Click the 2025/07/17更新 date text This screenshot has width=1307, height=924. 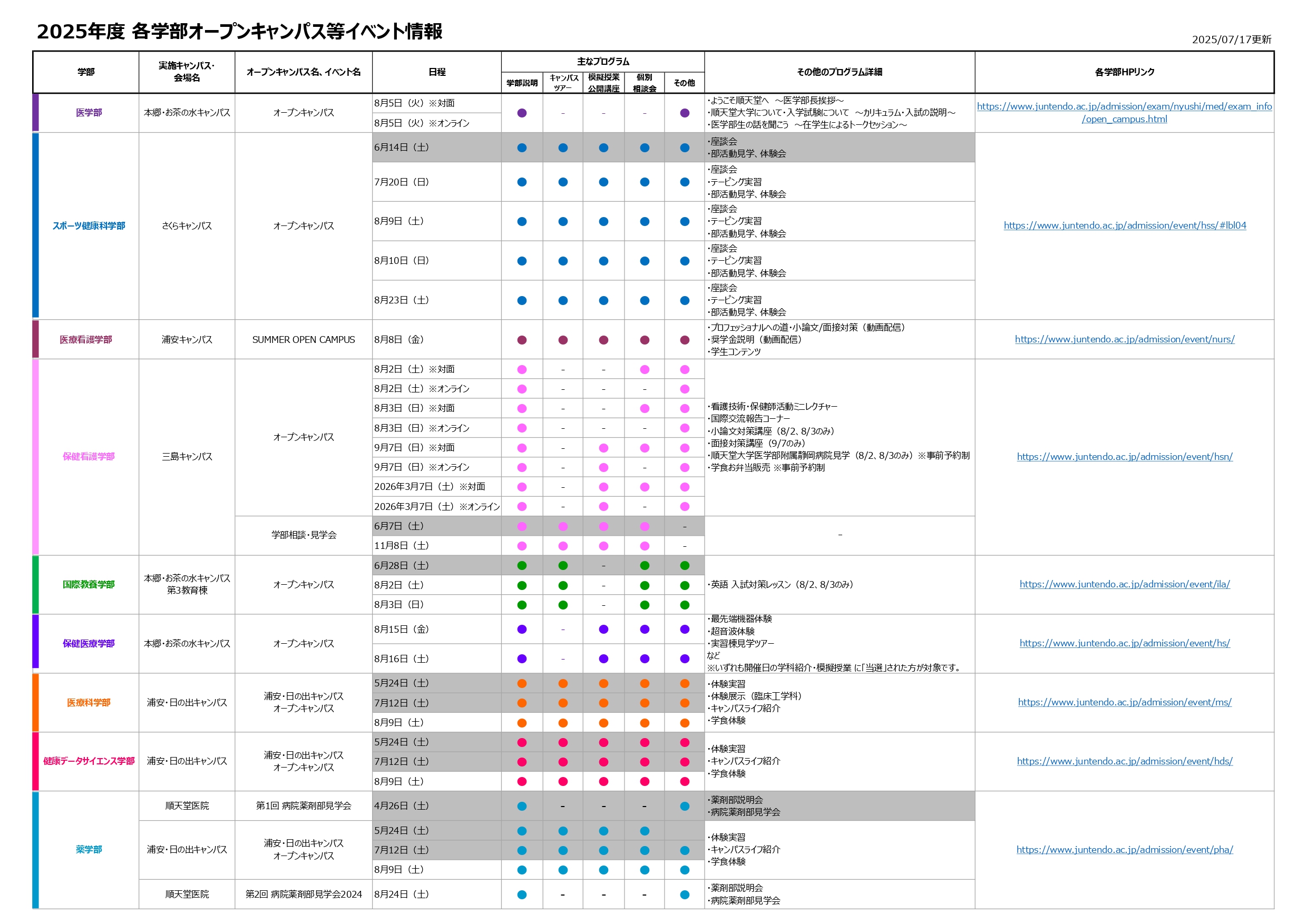pyautogui.click(x=1231, y=40)
